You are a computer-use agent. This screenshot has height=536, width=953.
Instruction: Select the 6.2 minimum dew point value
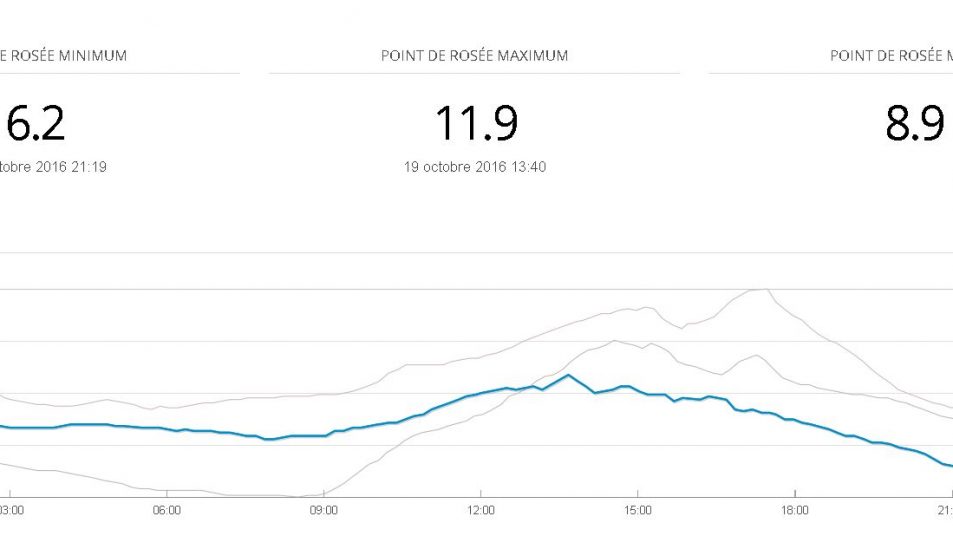pos(36,124)
